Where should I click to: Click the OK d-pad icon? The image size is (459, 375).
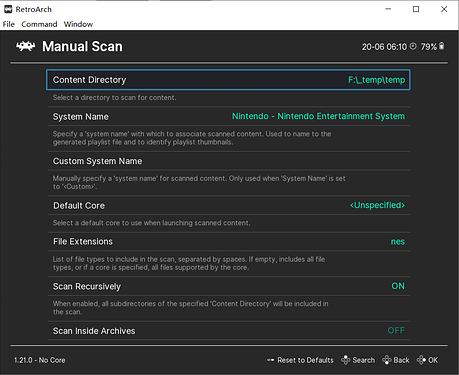pos(421,360)
